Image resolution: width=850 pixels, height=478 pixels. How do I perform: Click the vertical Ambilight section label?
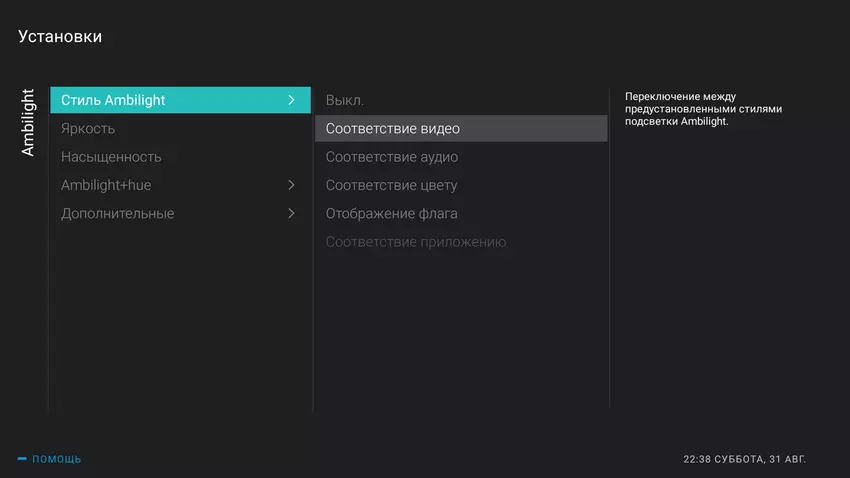(x=28, y=122)
